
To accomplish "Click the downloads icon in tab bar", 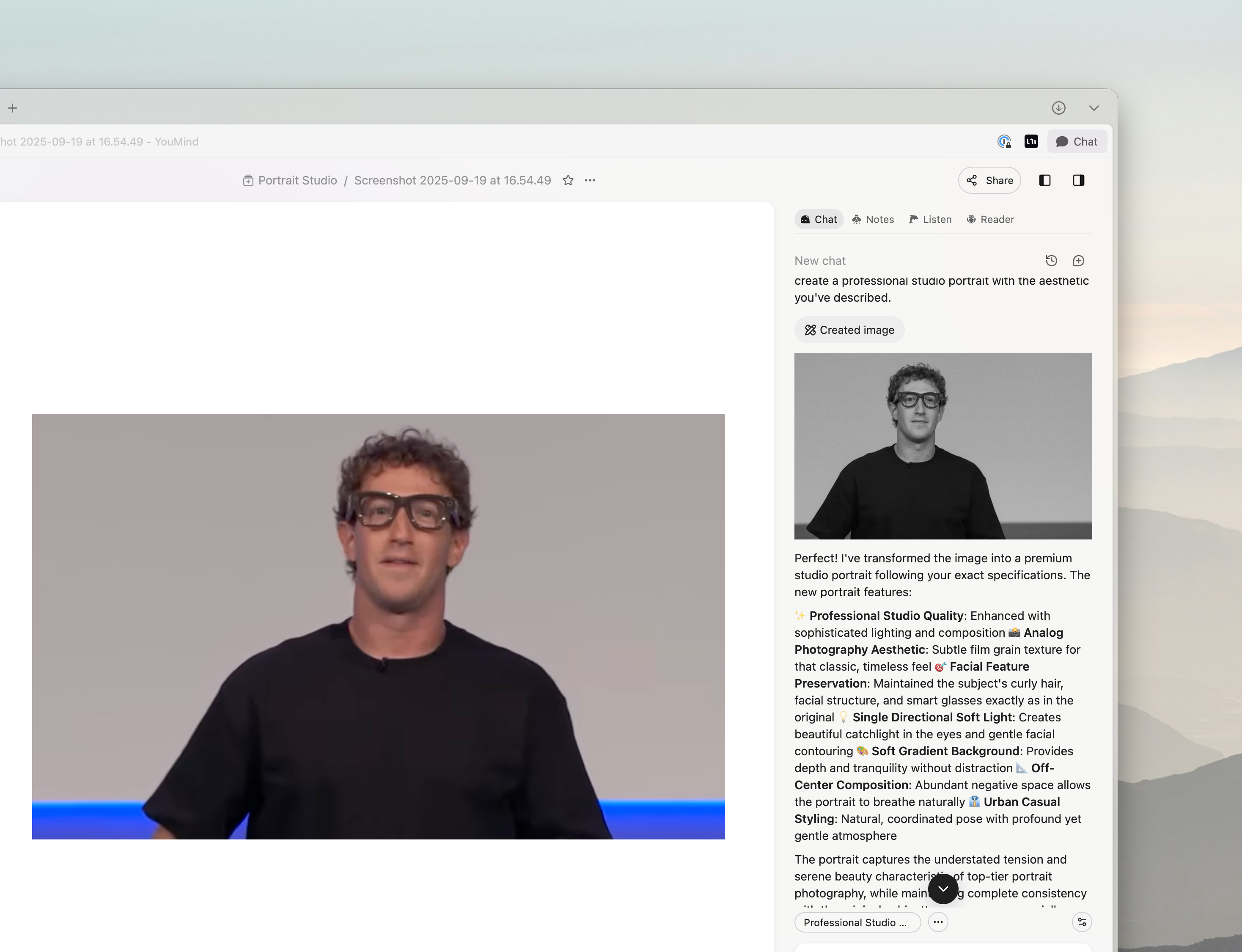I will coord(1058,107).
